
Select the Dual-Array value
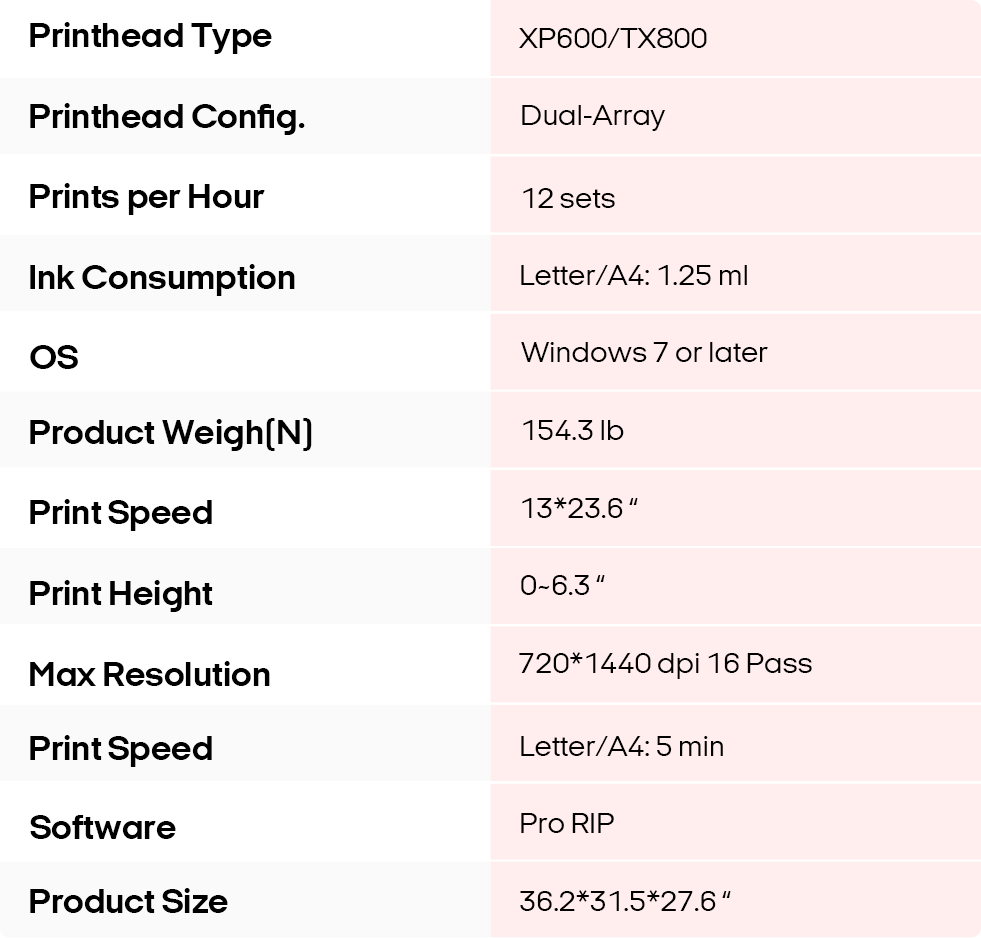pos(592,116)
